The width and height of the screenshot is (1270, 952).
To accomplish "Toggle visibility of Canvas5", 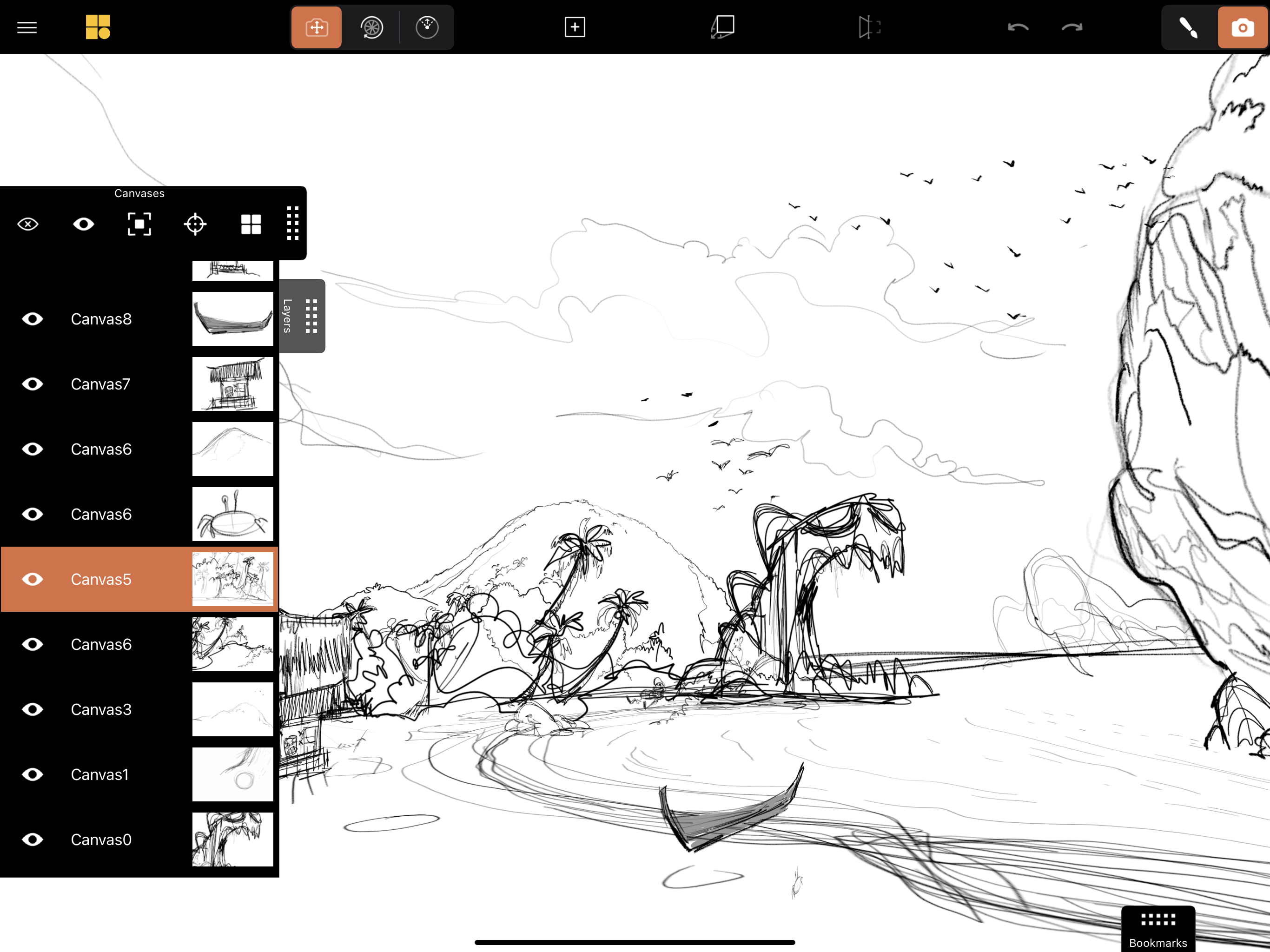I will coord(33,579).
